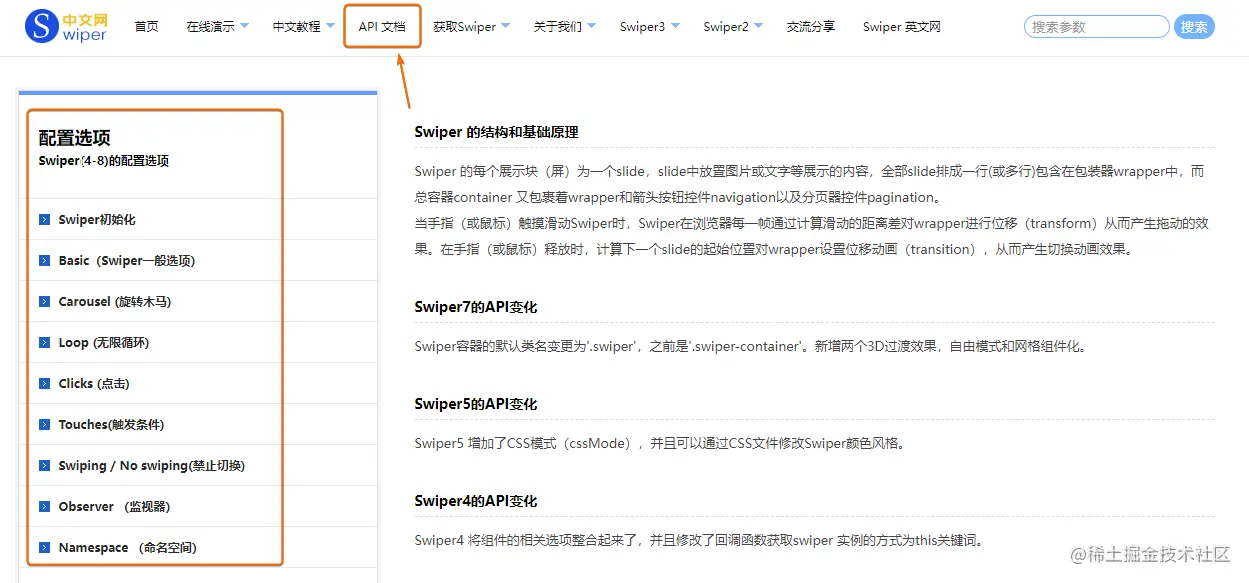Open the Clicks (点击) section link
1249x583 pixels.
pos(94,384)
